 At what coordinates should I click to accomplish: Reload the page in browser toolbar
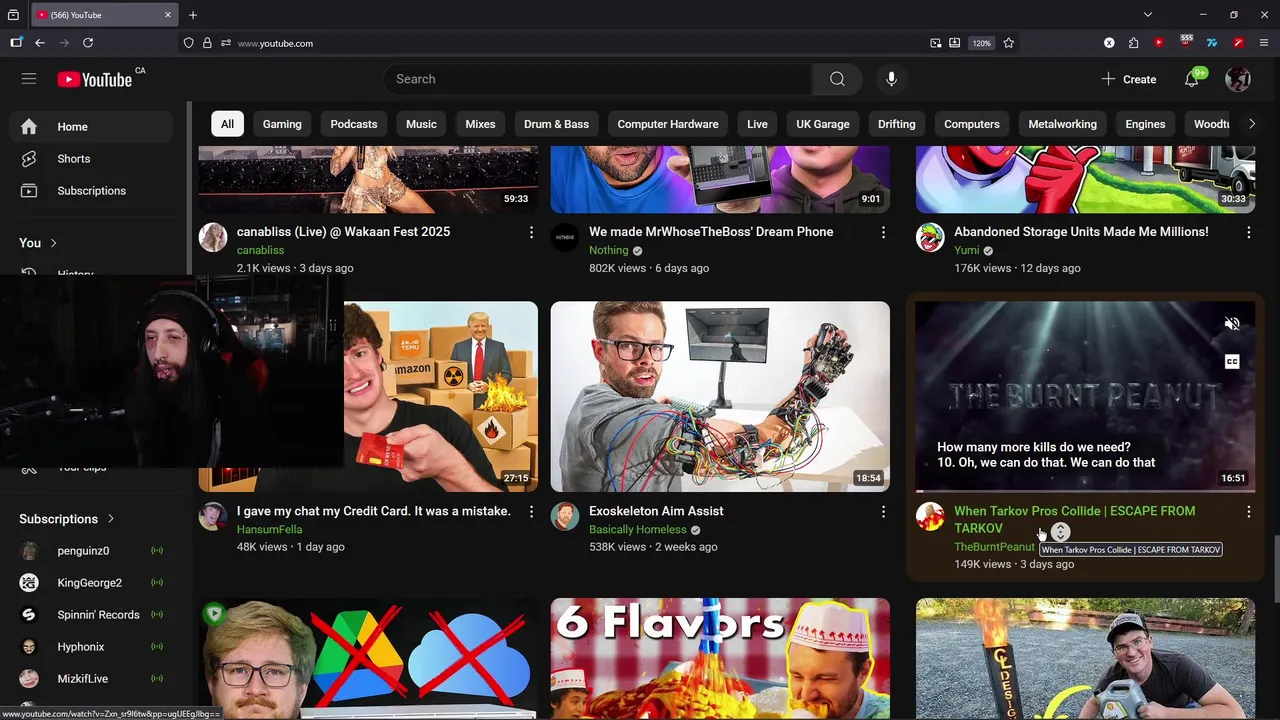[88, 43]
